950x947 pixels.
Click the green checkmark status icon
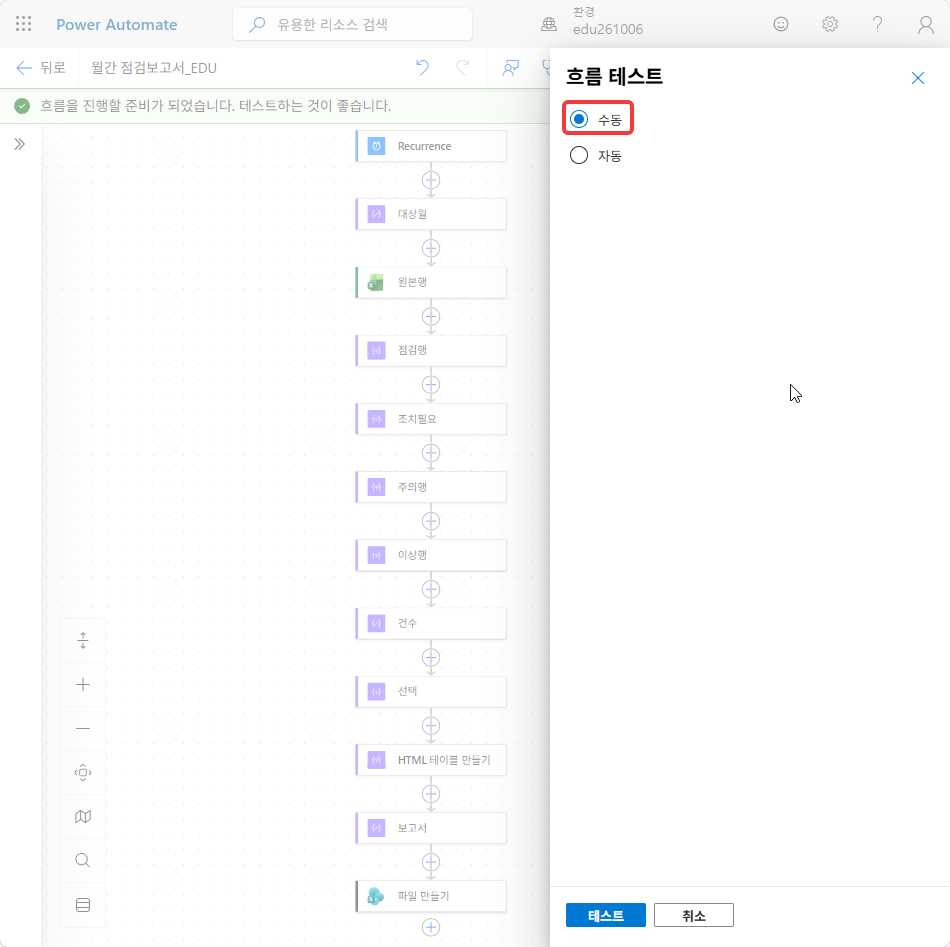pyautogui.click(x=22, y=106)
